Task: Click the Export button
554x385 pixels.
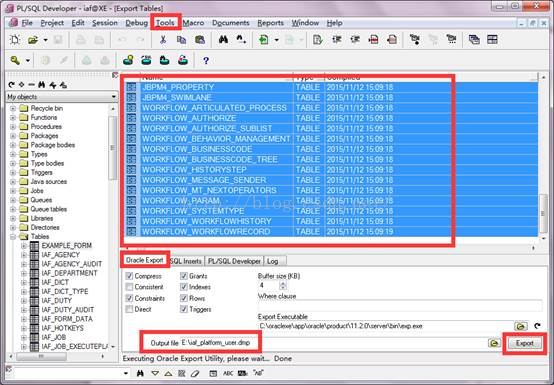Action: 525,343
